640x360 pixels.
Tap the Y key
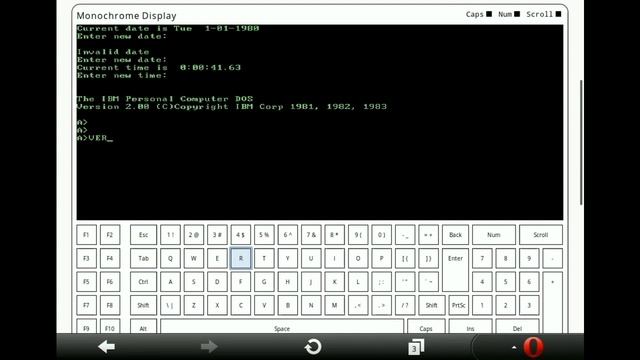click(x=287, y=258)
